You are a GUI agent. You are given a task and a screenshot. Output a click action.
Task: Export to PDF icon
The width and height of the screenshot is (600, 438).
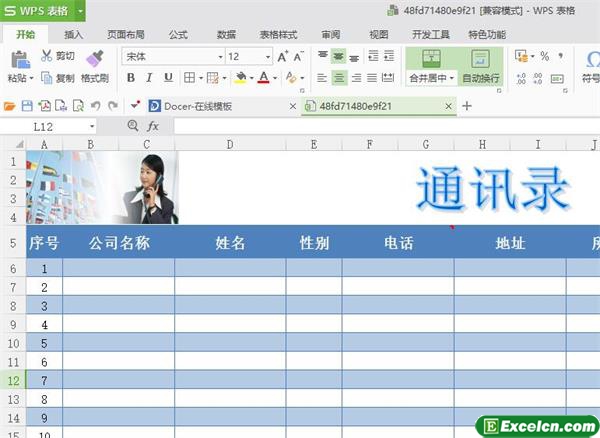[x=44, y=106]
